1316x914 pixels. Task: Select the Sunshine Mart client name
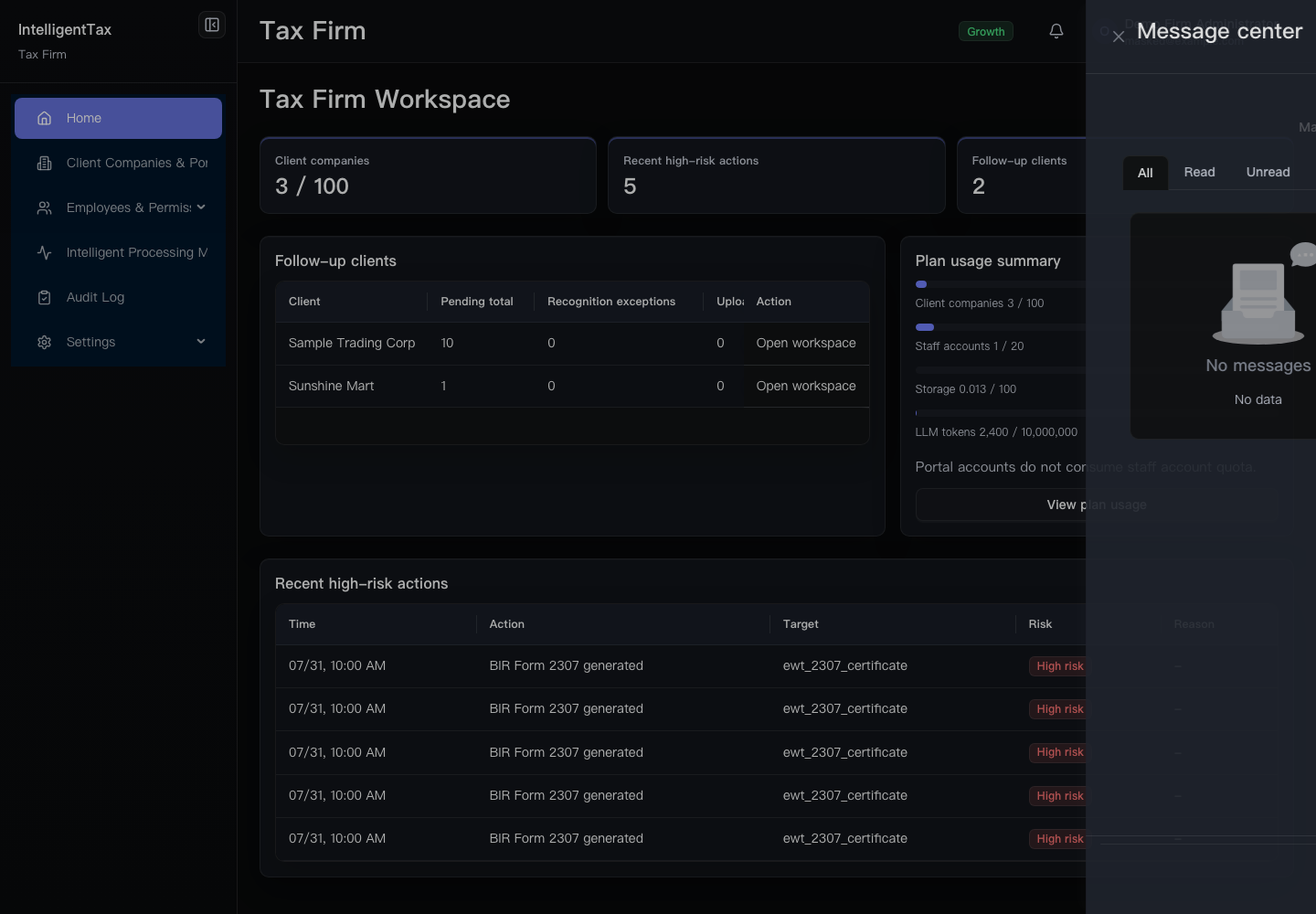click(x=332, y=386)
